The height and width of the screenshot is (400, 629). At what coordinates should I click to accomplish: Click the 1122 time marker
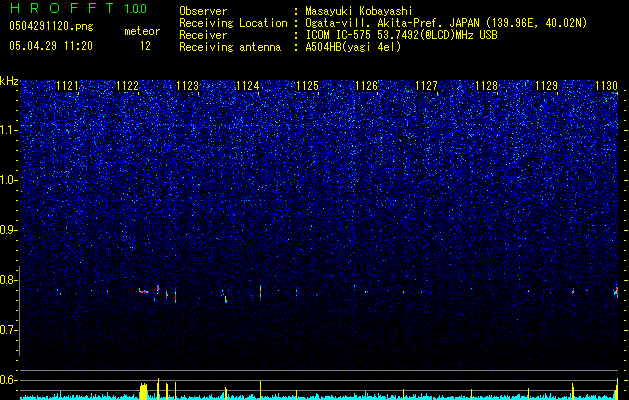(127, 86)
